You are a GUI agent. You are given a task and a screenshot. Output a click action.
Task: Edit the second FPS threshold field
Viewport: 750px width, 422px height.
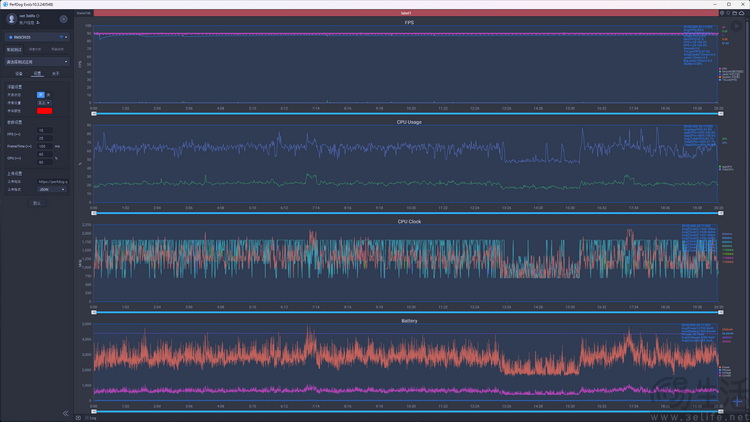[44, 138]
